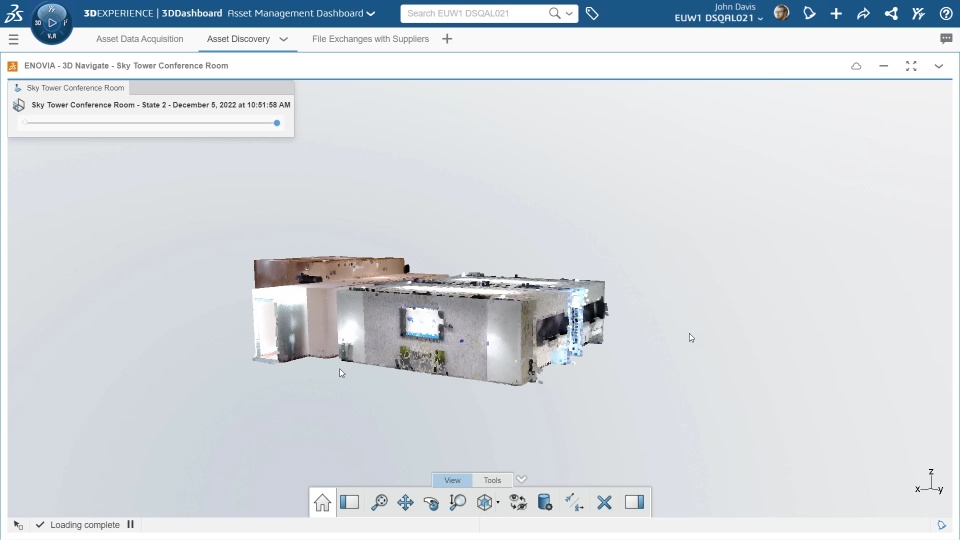Add a new dashboard tab with plus
Screen dimensions: 960x540
point(447,39)
